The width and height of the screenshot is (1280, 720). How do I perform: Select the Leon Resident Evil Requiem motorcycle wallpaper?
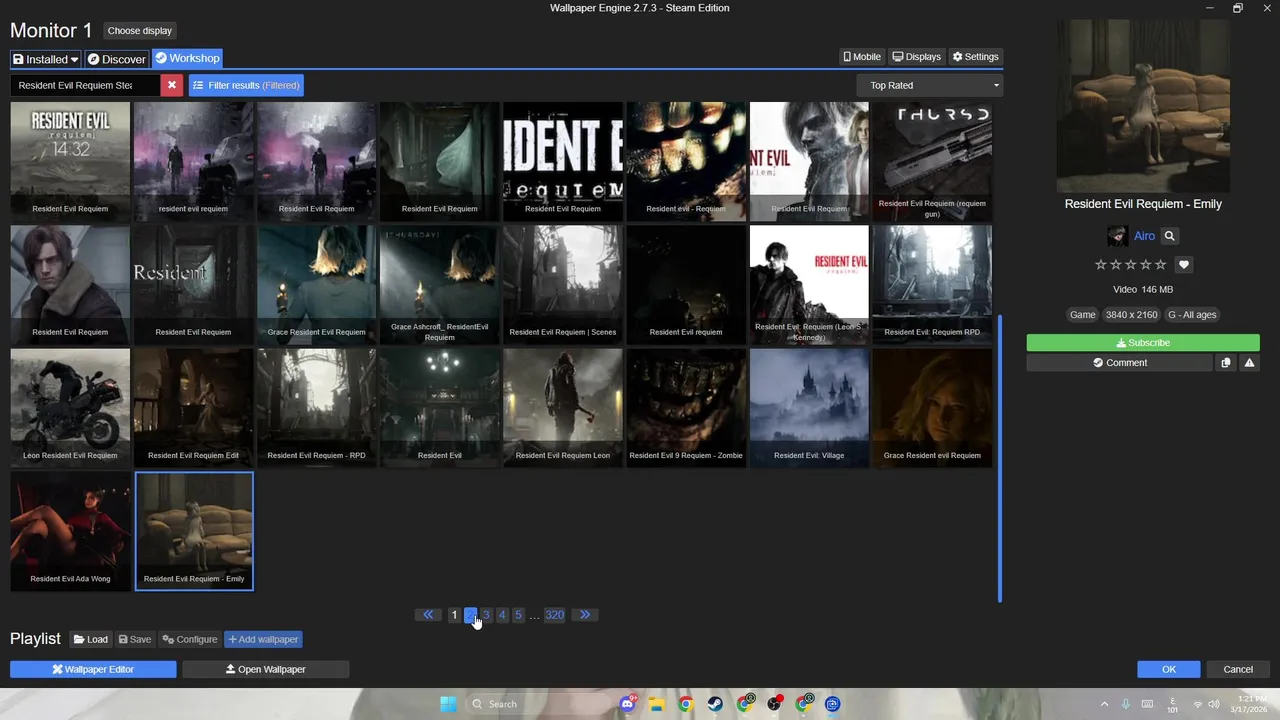coord(70,408)
